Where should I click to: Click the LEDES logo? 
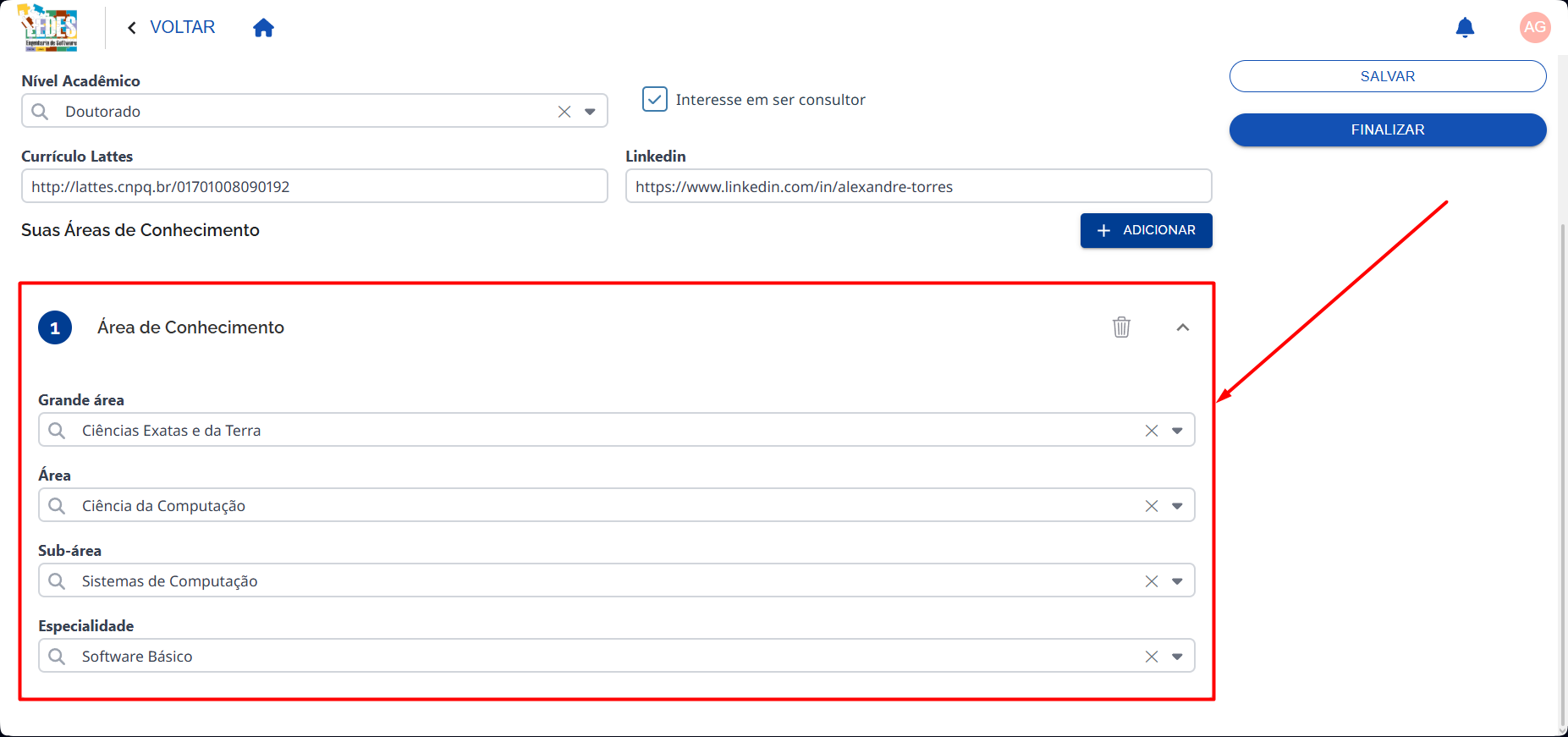pos(50,28)
